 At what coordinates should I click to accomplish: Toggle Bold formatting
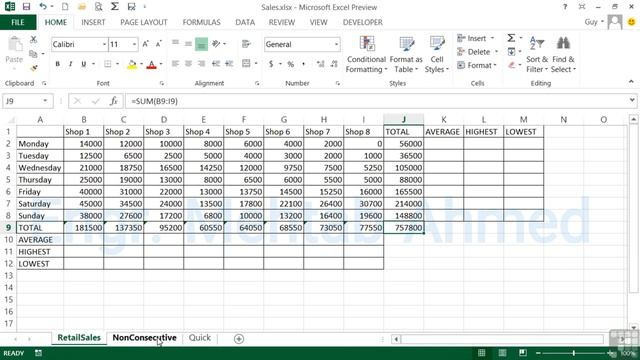58,64
